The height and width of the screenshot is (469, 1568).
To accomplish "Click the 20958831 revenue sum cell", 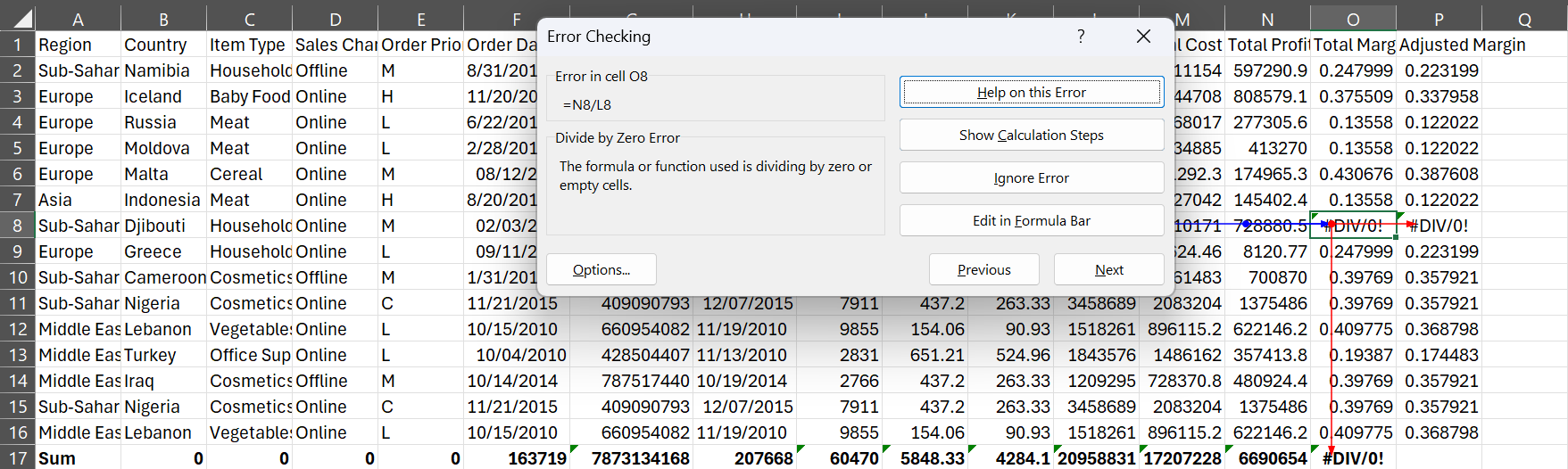I will (1096, 458).
